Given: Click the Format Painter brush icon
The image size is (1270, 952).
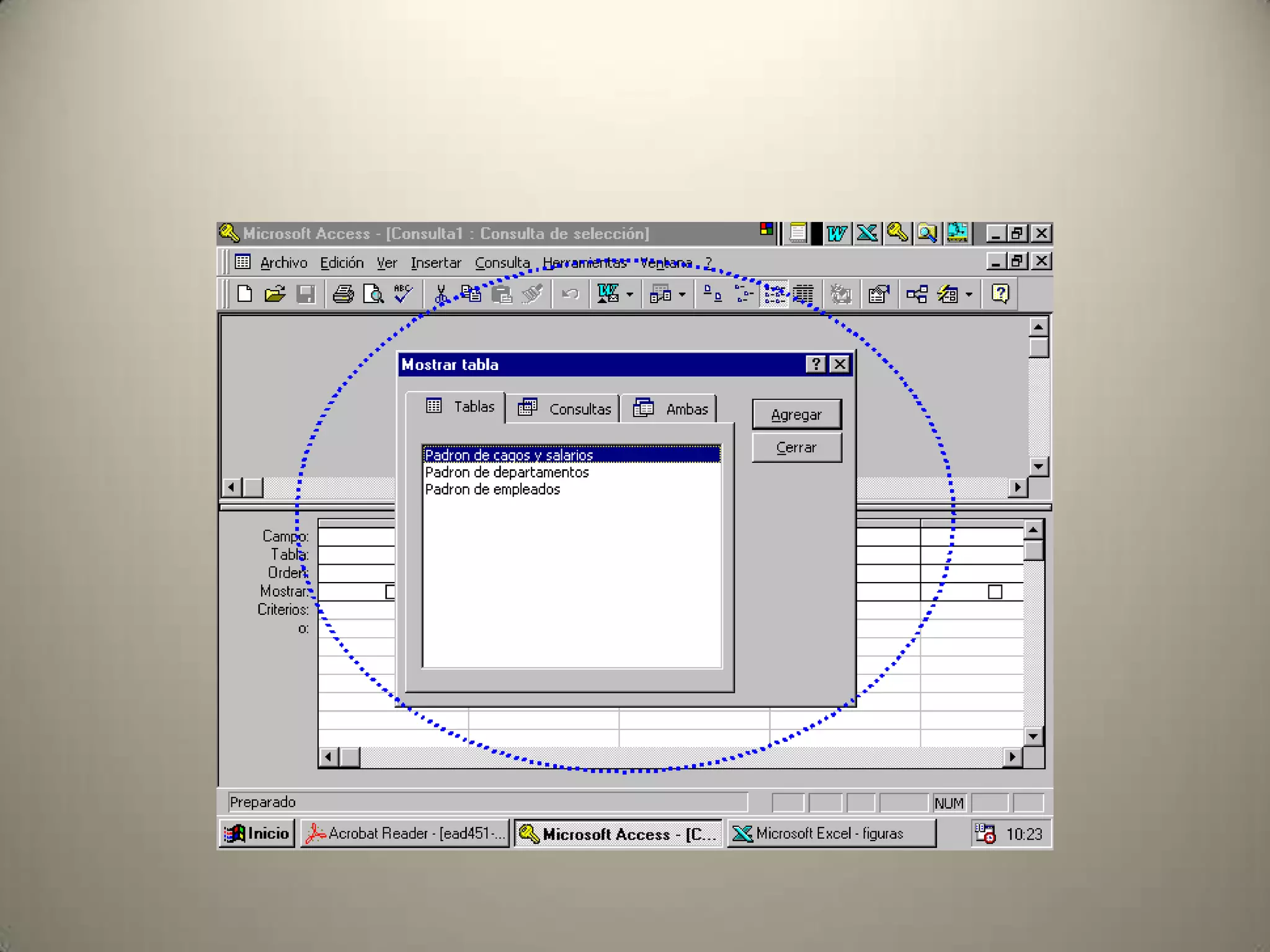Looking at the screenshot, I should 532,294.
